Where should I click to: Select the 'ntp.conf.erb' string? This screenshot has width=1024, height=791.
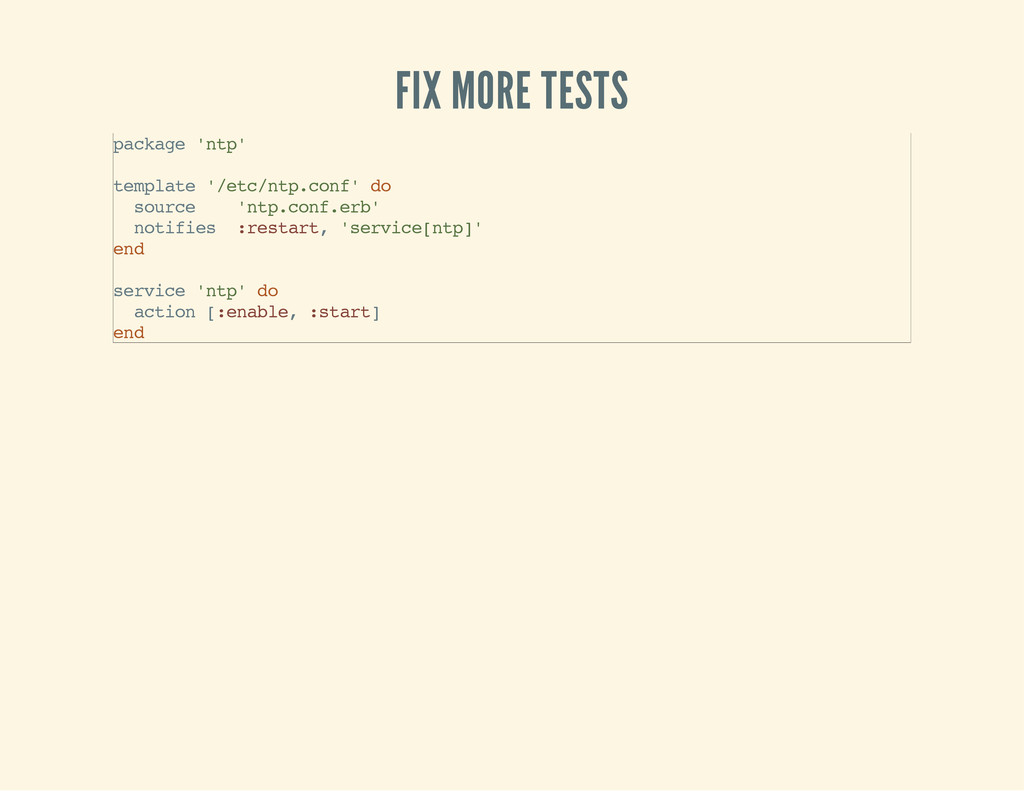pos(308,207)
